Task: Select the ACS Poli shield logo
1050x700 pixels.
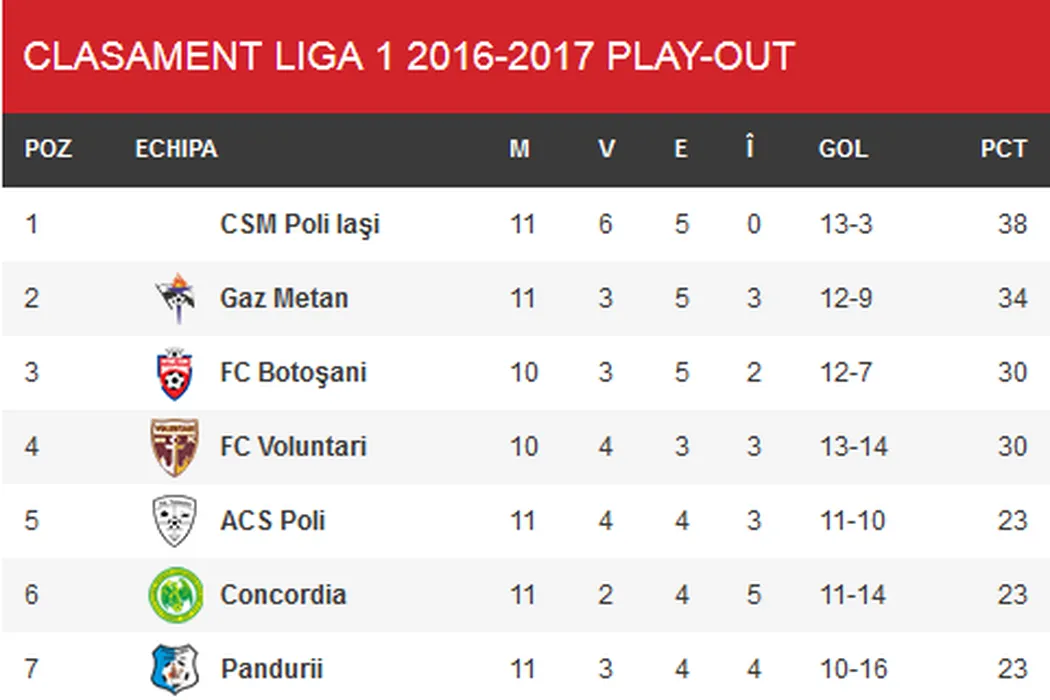Action: [175, 520]
